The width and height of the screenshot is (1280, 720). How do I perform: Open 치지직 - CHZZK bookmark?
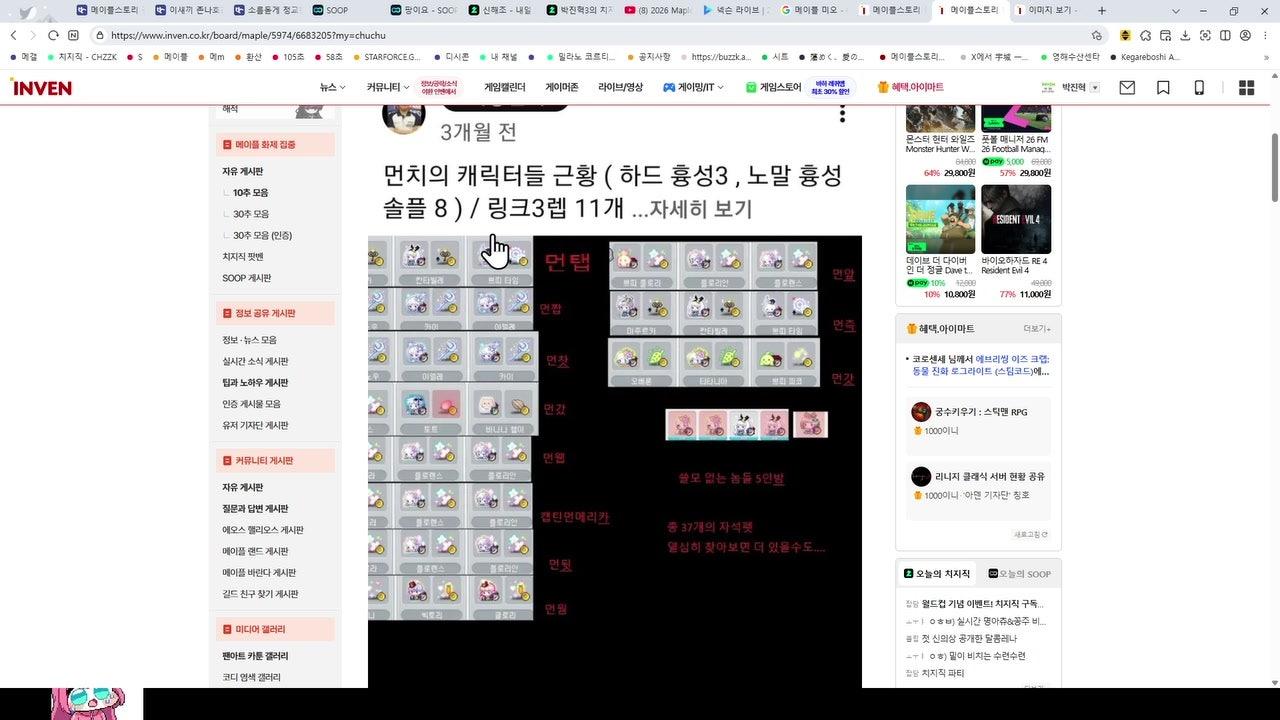(x=81, y=57)
